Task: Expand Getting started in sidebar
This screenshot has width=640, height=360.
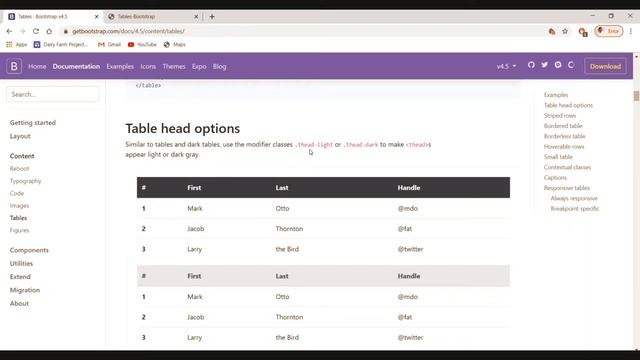Action: point(33,122)
